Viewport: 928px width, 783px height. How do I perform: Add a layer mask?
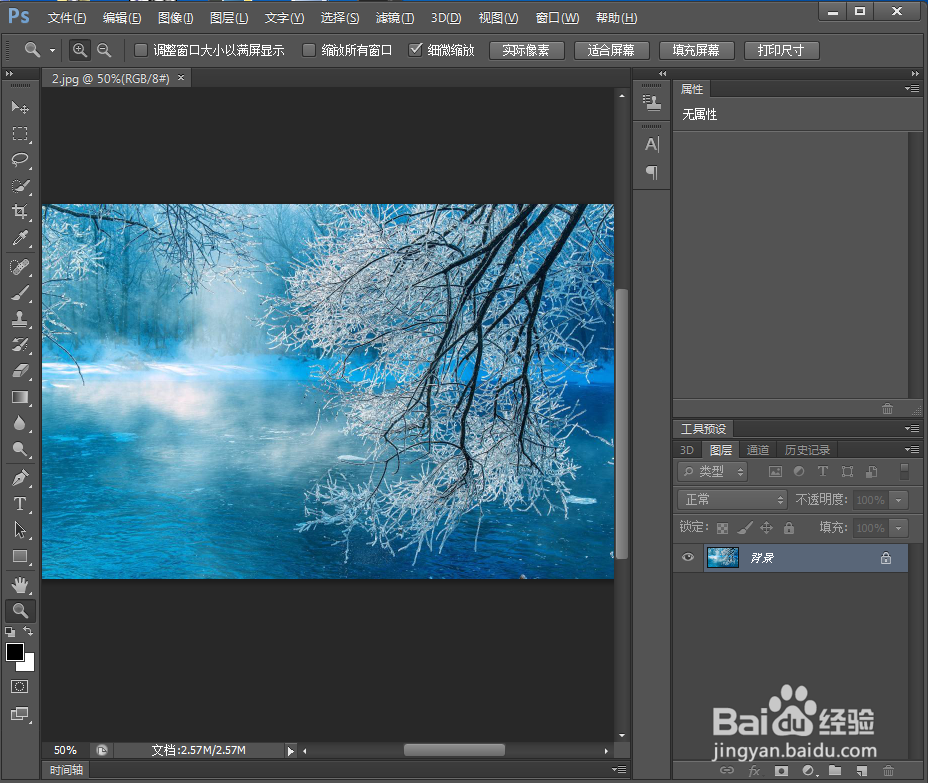click(x=781, y=770)
